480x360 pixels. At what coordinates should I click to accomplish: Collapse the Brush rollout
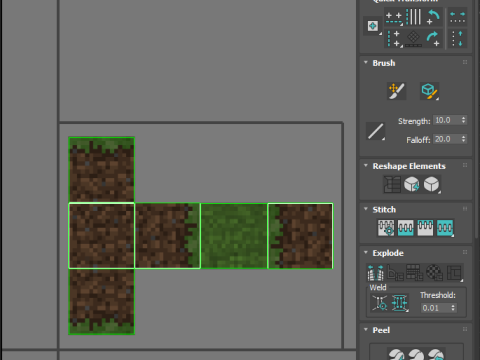(x=366, y=63)
